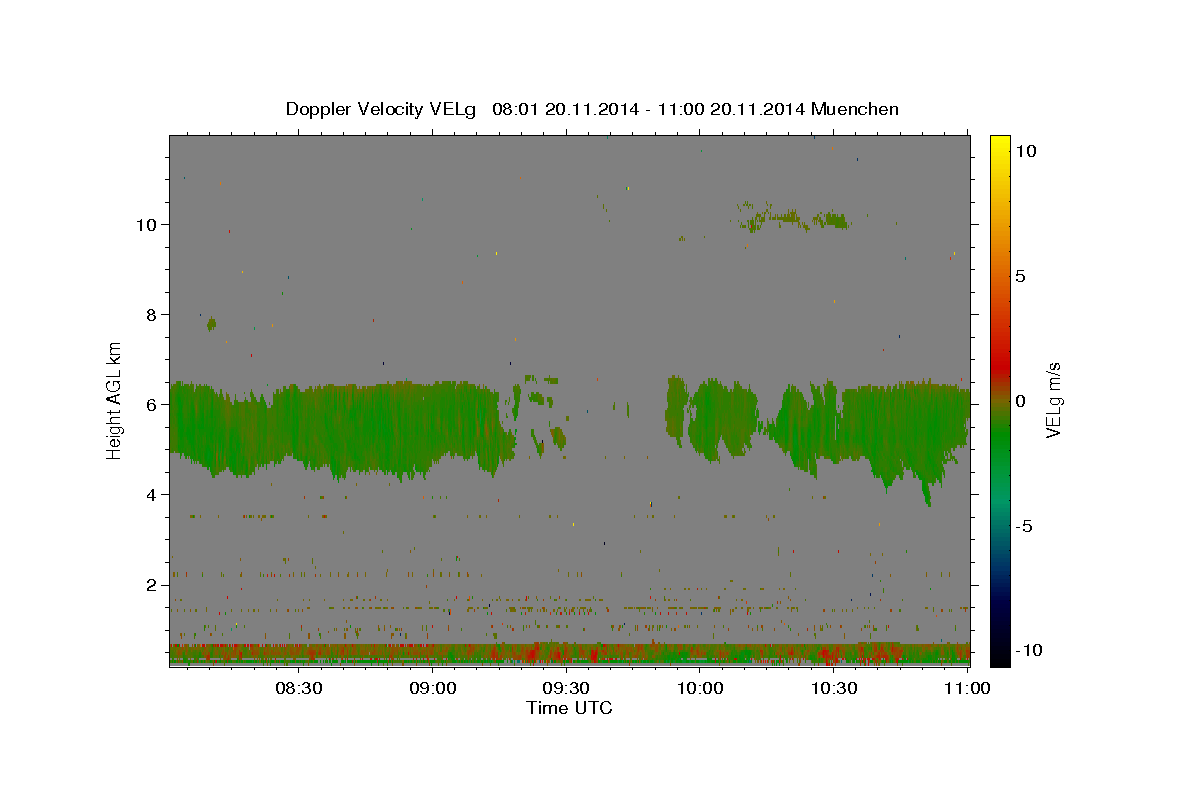Click the plot title 'Doppler Velocity VELg'
The width and height of the screenshot is (1200, 800).
coord(383,109)
